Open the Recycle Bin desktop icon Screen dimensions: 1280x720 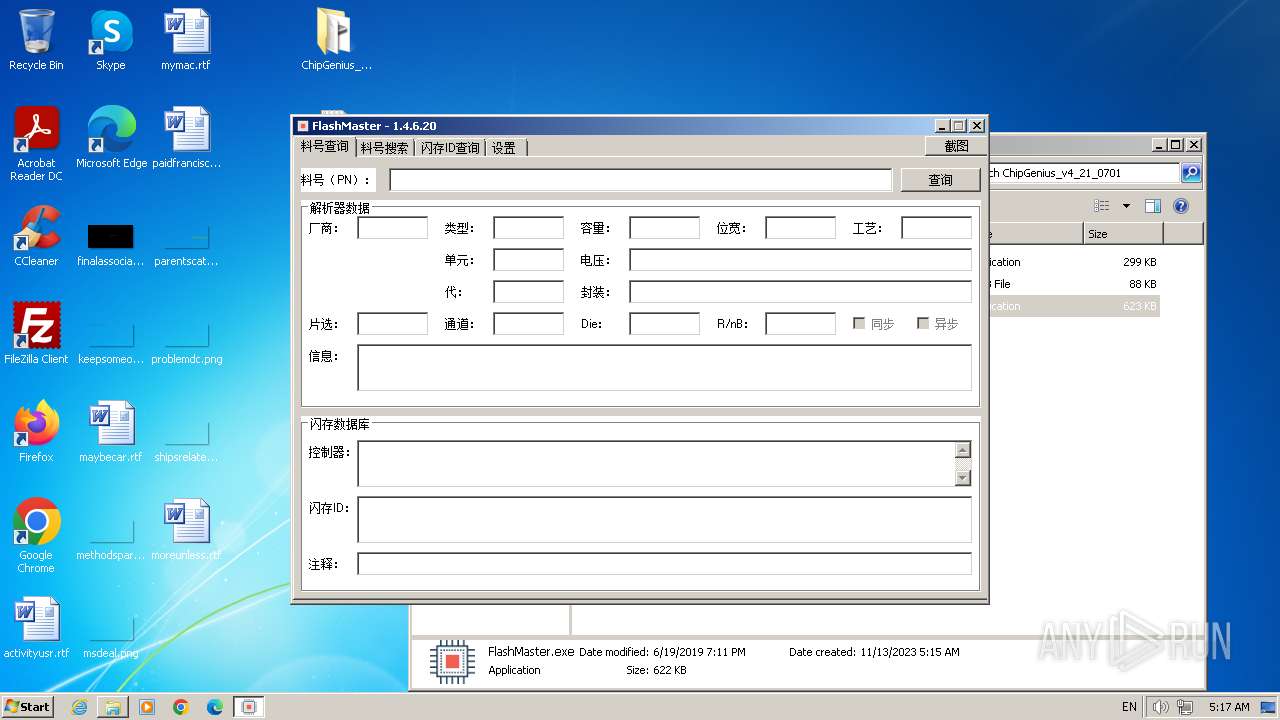(x=36, y=40)
